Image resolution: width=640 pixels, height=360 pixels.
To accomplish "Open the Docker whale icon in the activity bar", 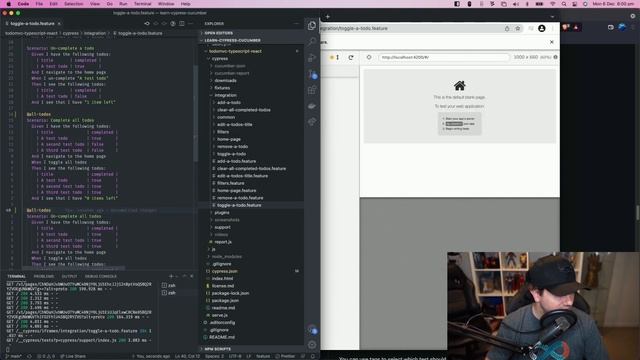I will (312, 106).
